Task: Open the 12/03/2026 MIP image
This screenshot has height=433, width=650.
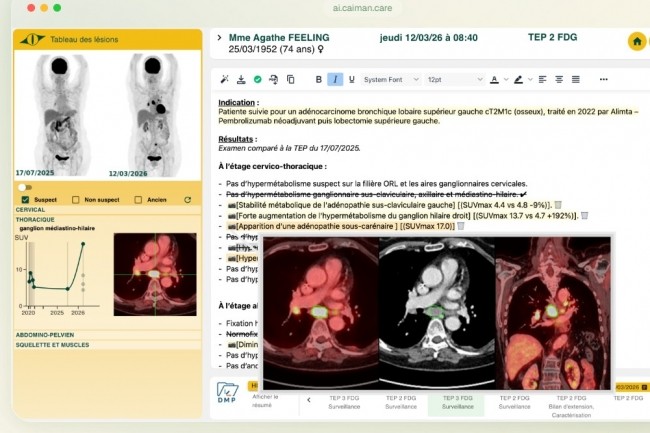Action: (x=153, y=115)
